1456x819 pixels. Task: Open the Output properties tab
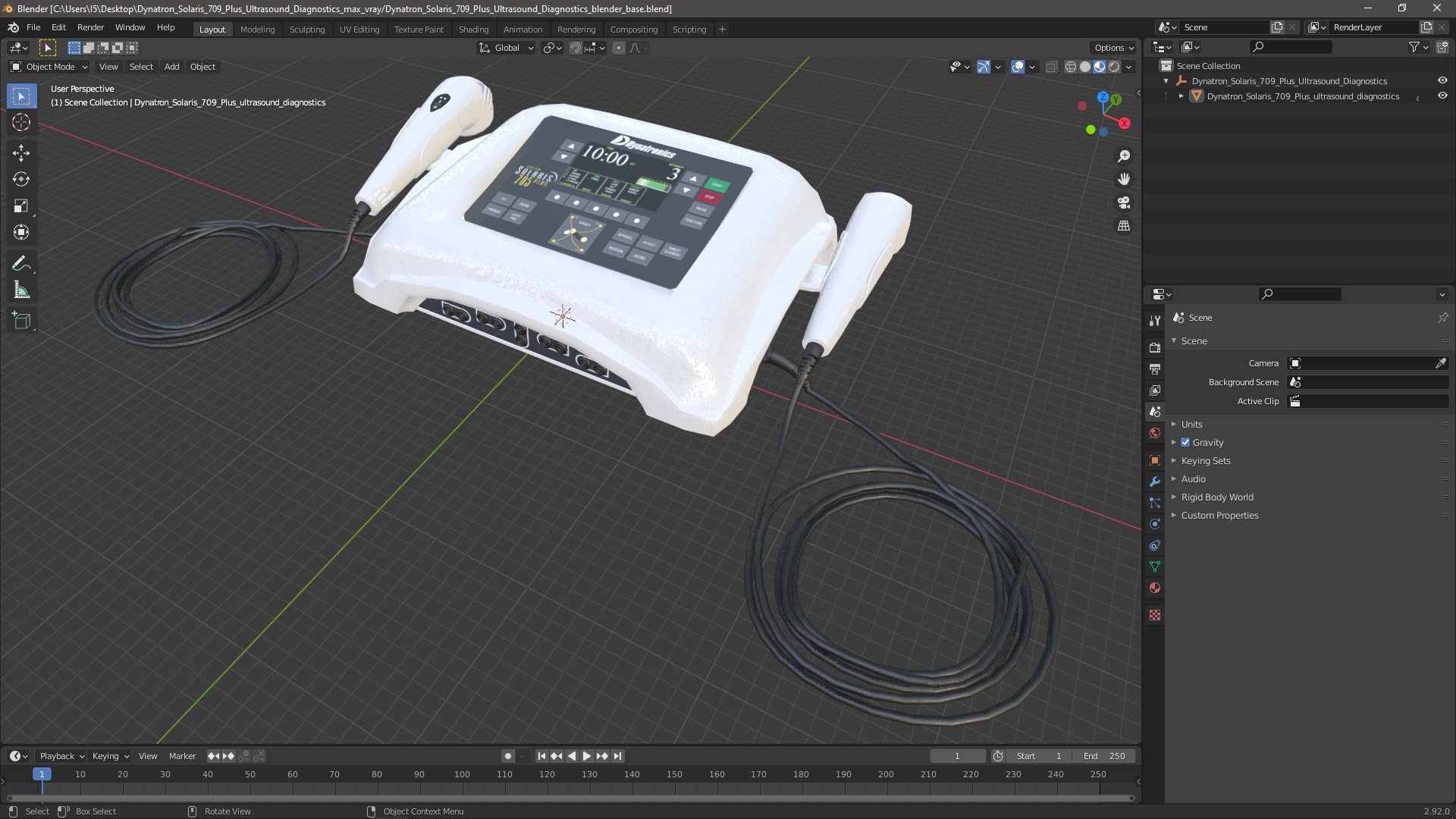[x=1155, y=369]
